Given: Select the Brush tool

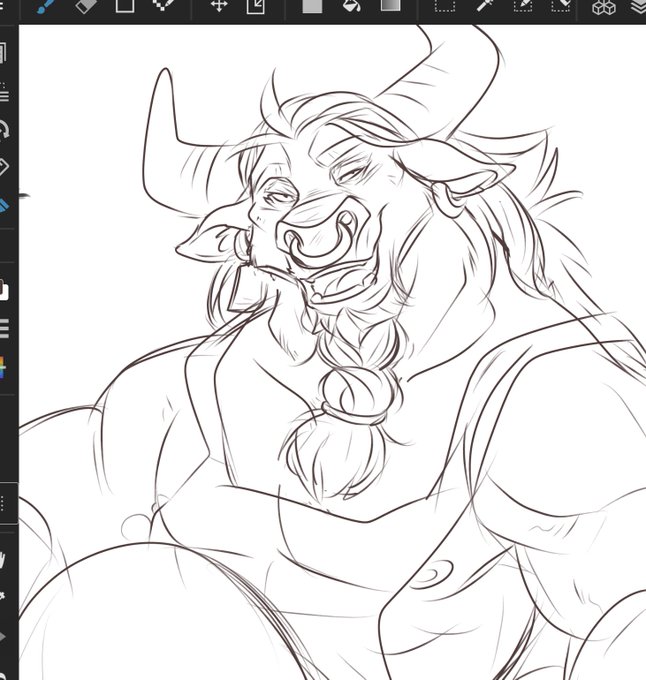Looking at the screenshot, I should [47, 7].
